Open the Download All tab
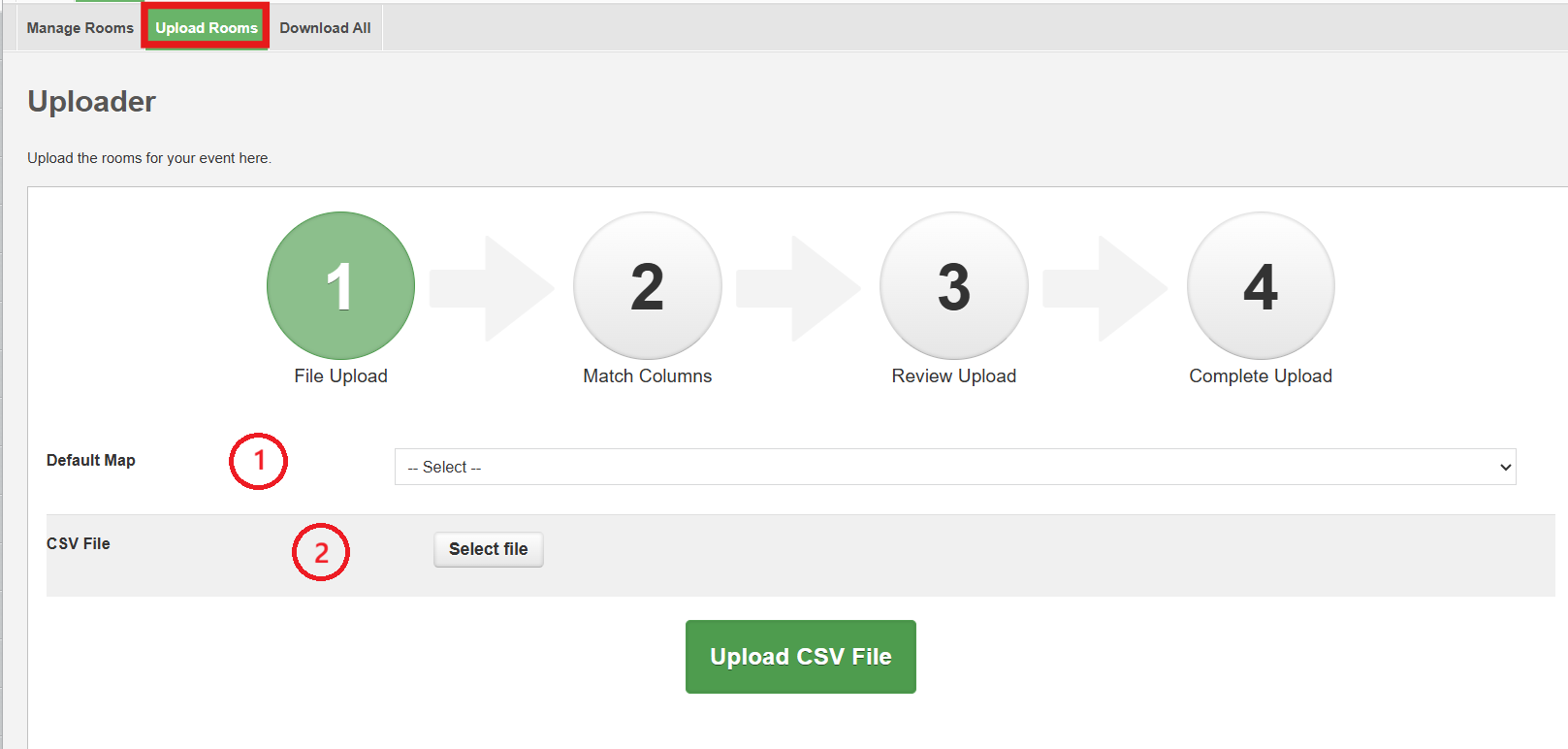This screenshot has height=749, width=1568. click(325, 28)
